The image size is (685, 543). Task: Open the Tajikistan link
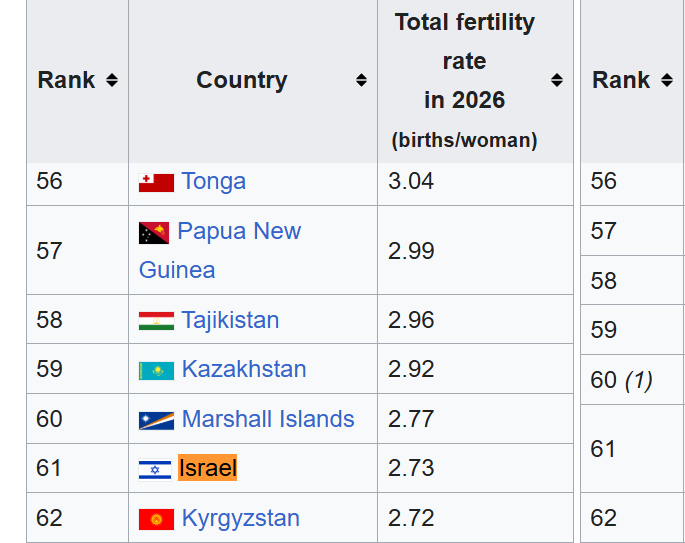click(x=230, y=320)
